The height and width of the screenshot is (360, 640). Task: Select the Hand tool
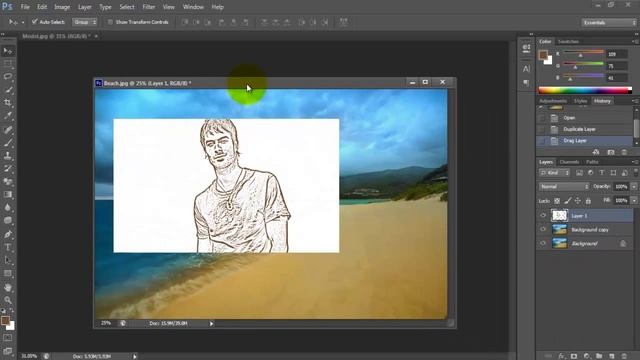[x=8, y=287]
